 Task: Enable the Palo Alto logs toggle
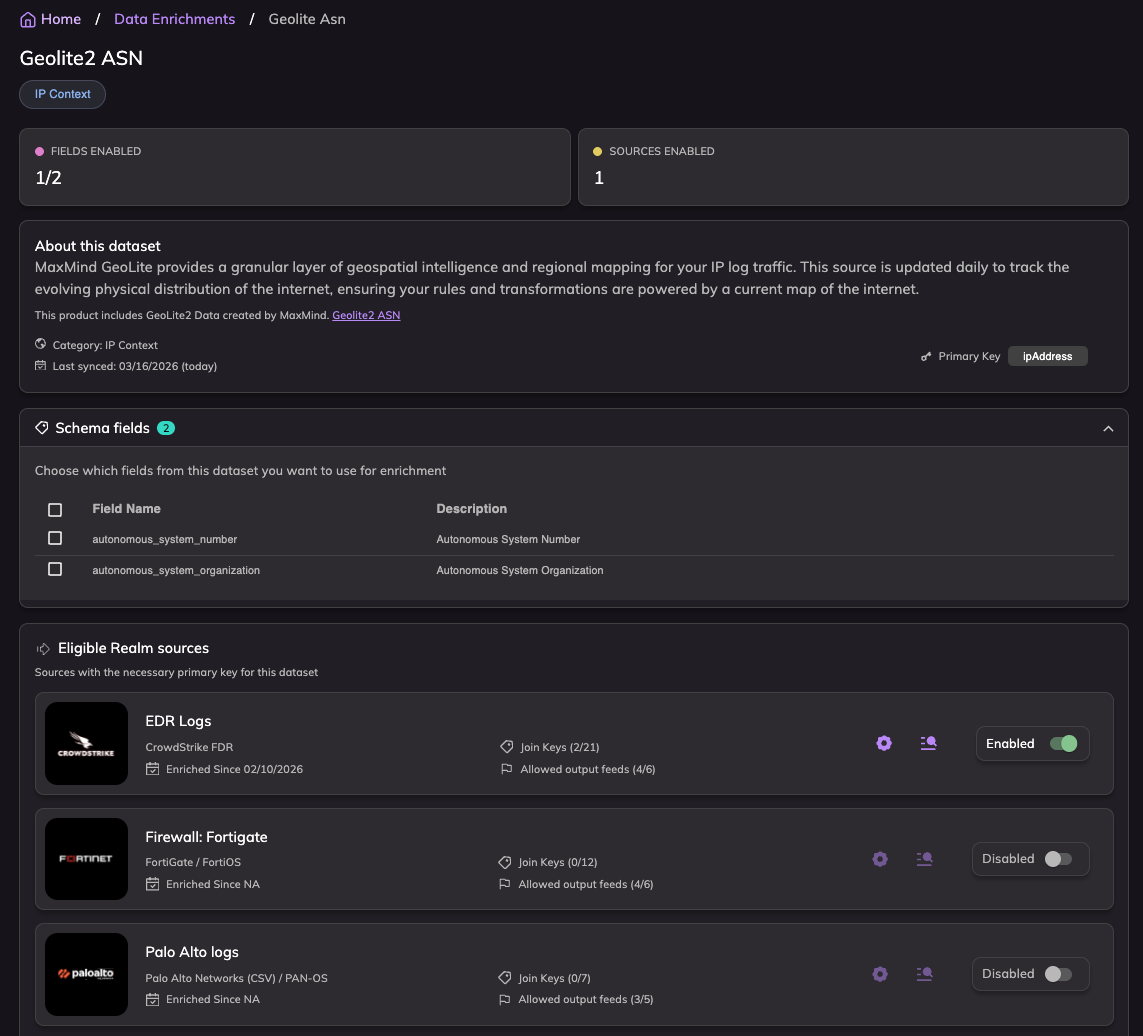(1058, 974)
